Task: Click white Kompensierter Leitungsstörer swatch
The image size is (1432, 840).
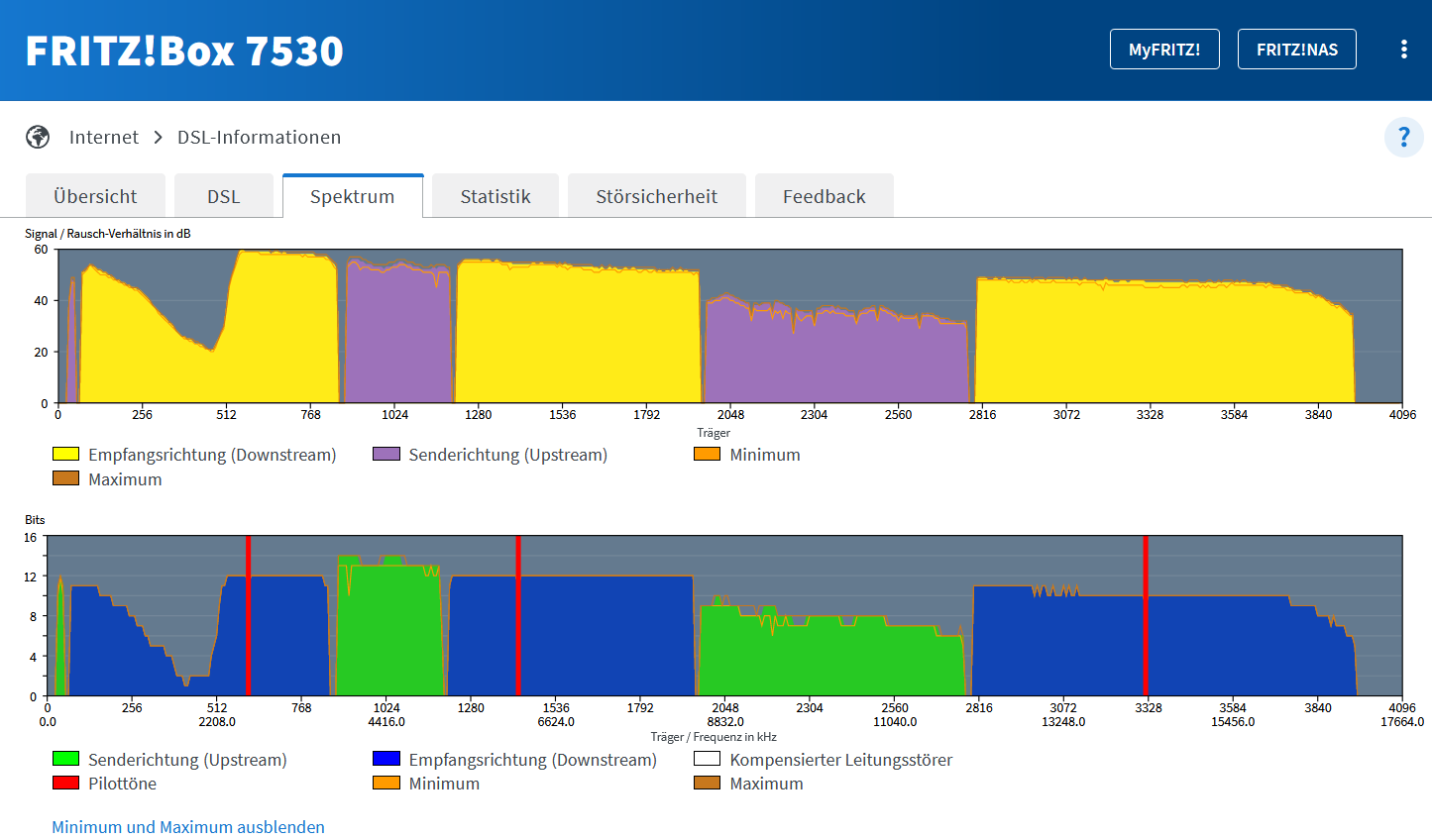Action: (x=708, y=759)
